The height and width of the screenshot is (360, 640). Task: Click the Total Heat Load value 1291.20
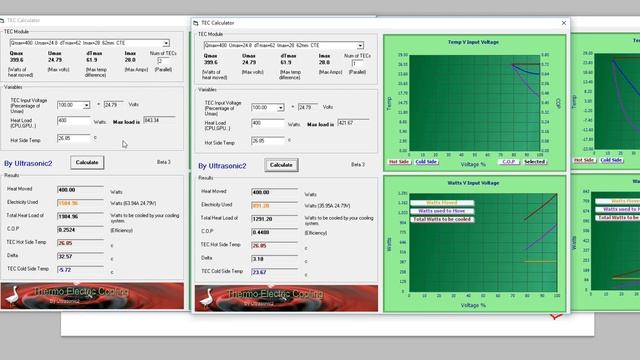click(274, 219)
